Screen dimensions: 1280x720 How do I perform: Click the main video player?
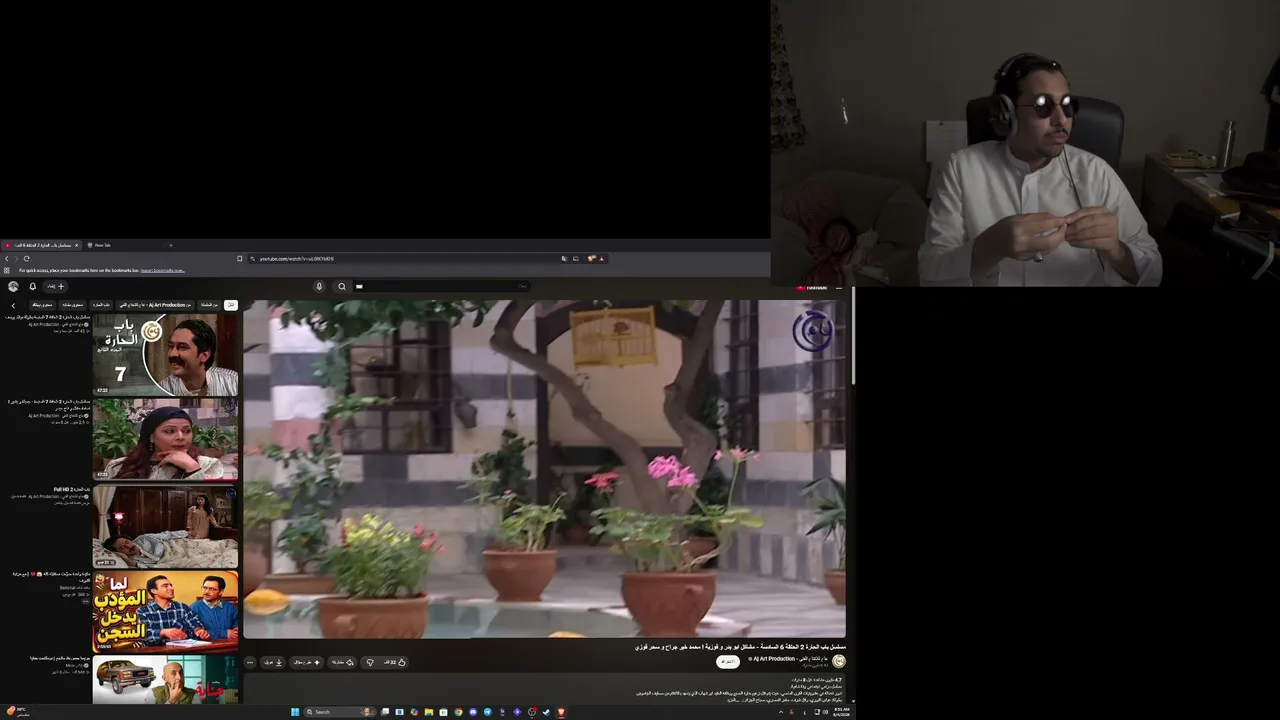pyautogui.click(x=544, y=469)
